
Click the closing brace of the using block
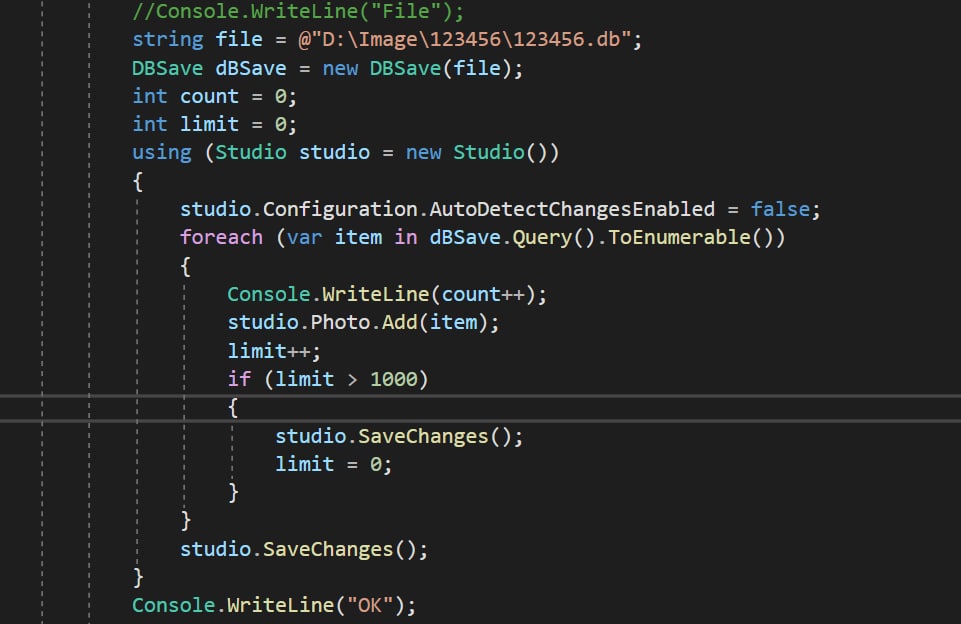tap(138, 577)
